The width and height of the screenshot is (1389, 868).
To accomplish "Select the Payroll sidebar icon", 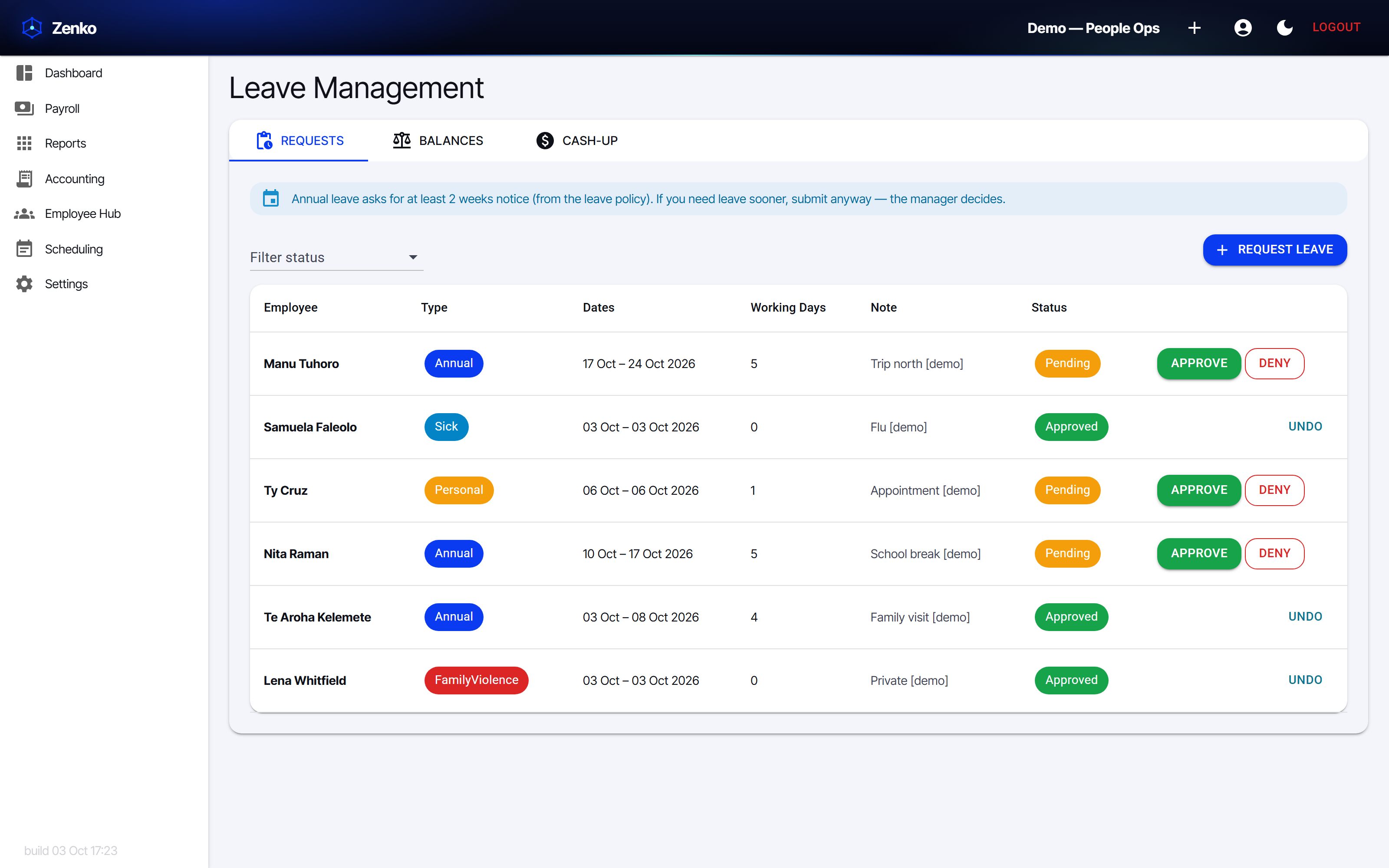I will [x=24, y=108].
